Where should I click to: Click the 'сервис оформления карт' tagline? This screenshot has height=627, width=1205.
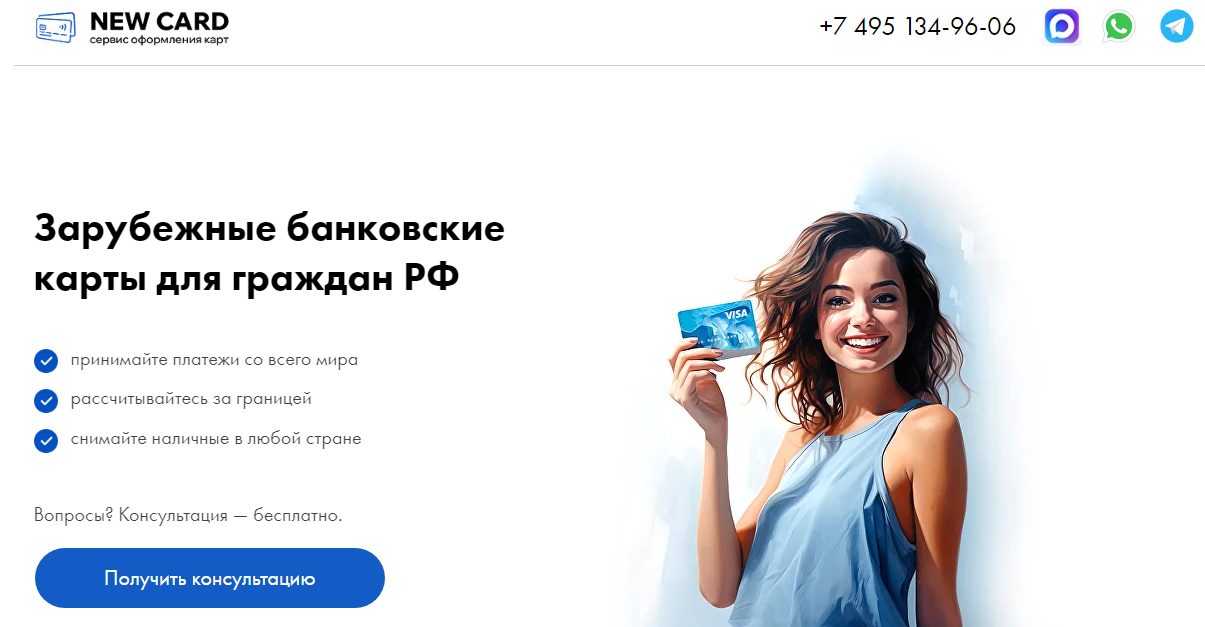159,40
